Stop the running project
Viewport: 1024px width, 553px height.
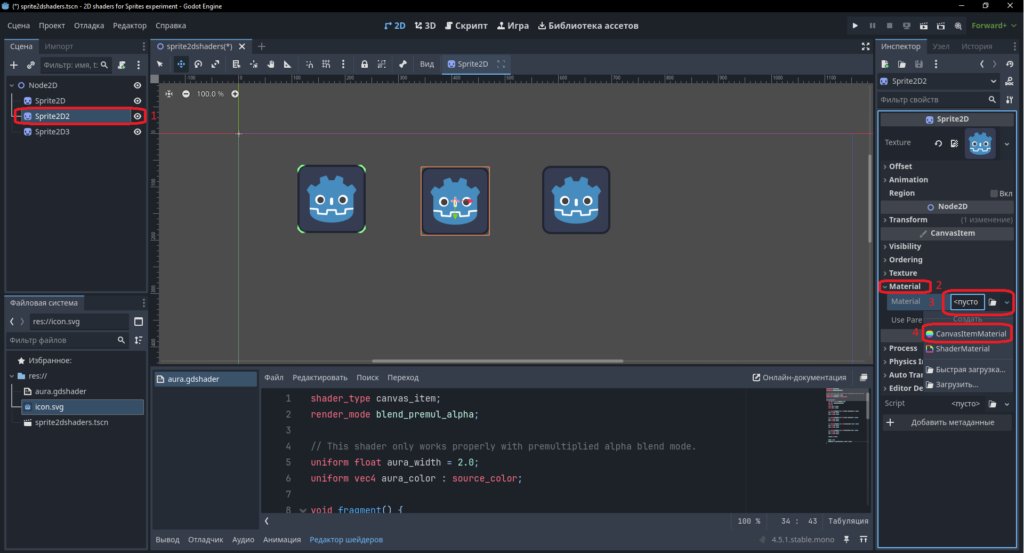[x=889, y=25]
